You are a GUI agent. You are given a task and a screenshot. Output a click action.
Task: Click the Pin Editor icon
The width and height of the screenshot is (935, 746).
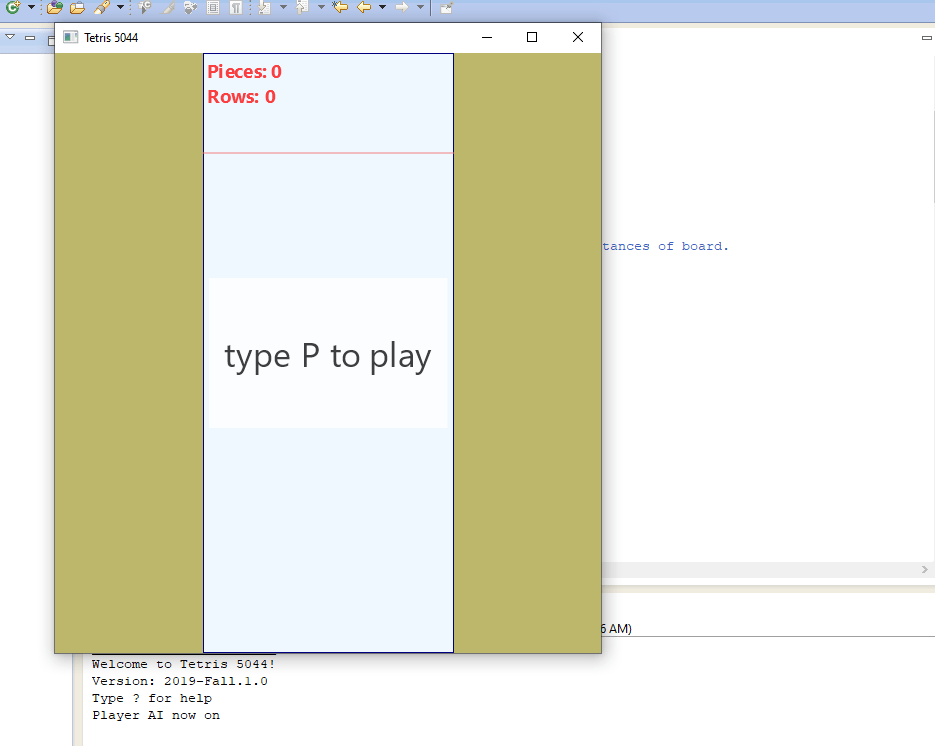point(446,7)
